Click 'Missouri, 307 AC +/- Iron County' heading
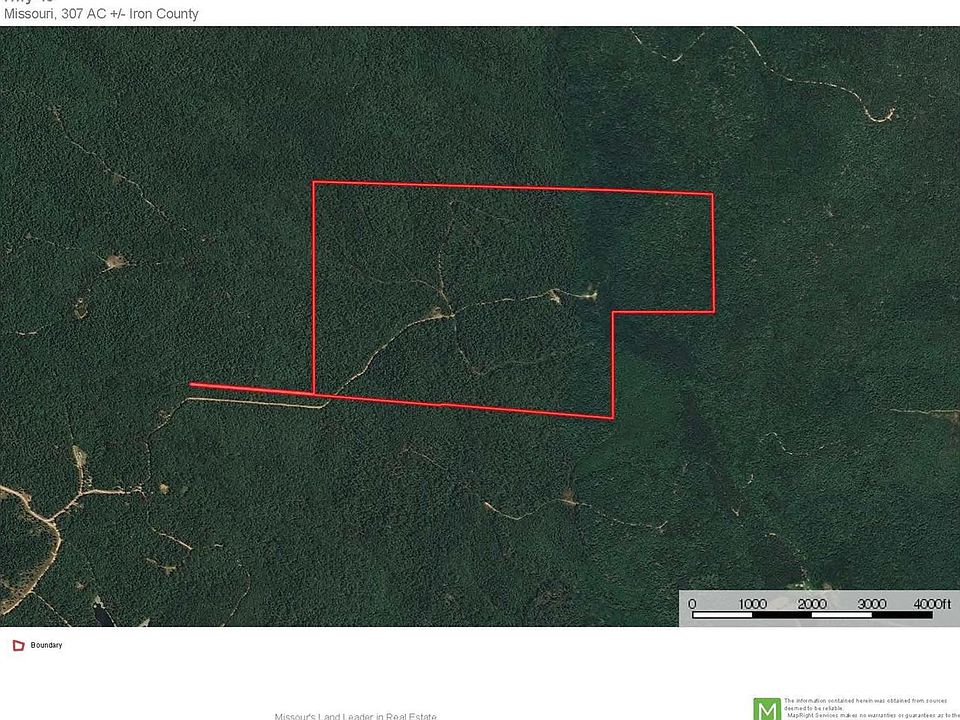 click(101, 13)
